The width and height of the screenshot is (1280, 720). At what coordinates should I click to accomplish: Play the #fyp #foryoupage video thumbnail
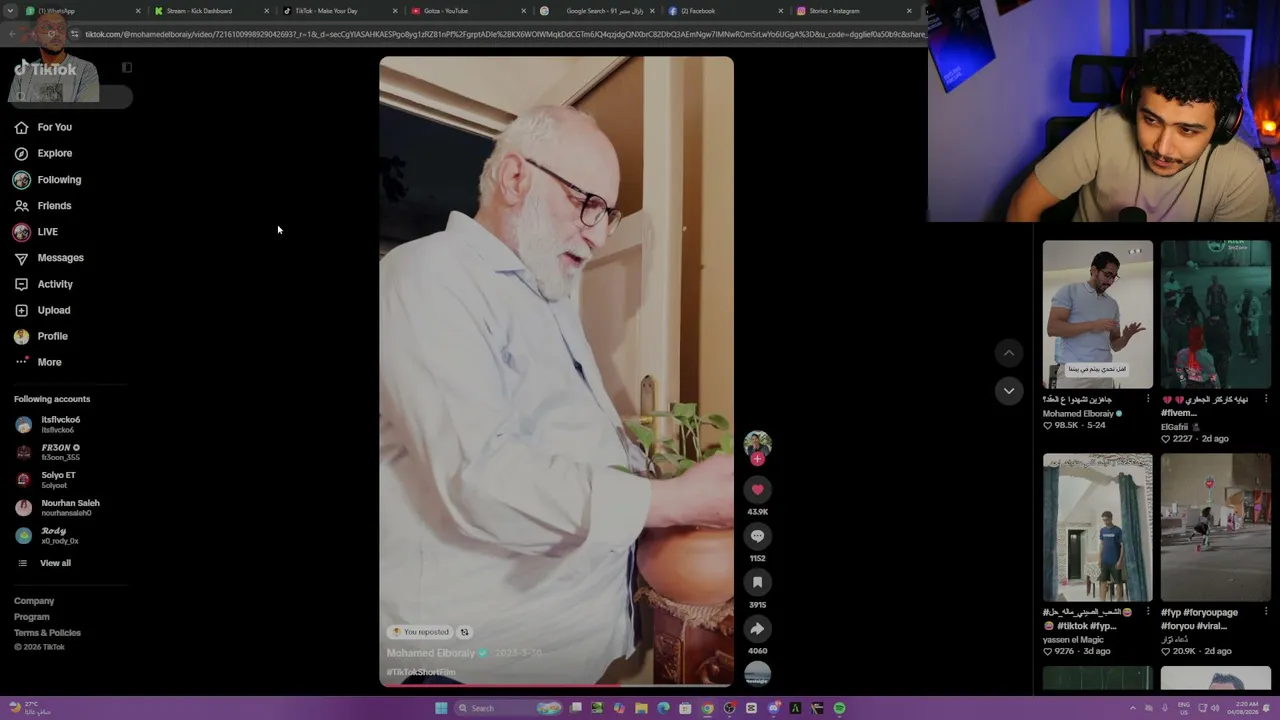tap(1216, 527)
